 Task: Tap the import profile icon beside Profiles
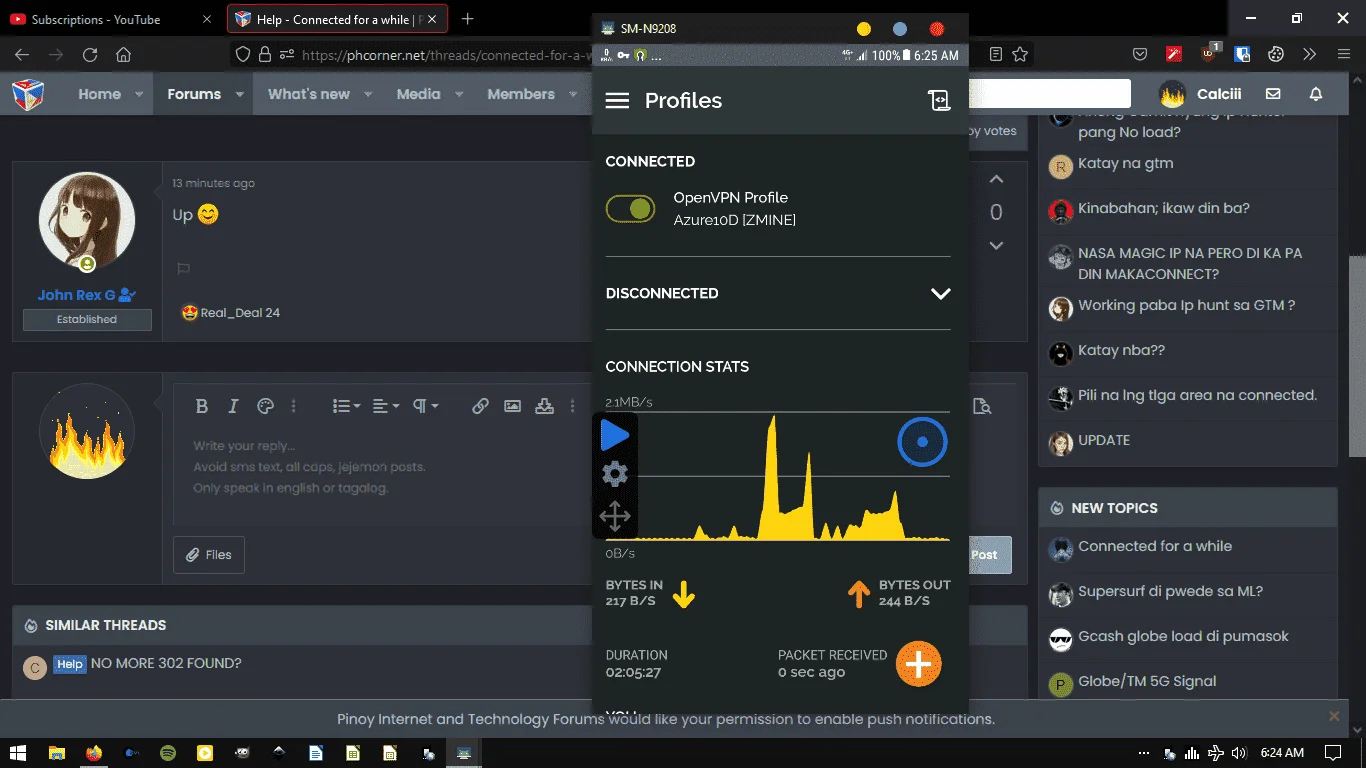coord(938,100)
